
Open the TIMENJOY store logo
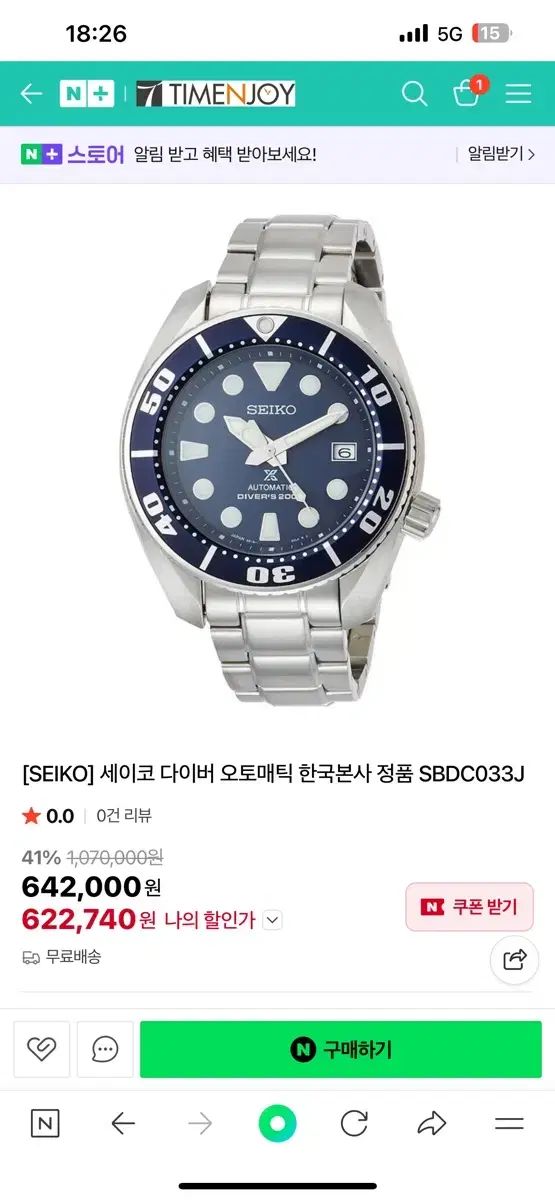coord(216,94)
